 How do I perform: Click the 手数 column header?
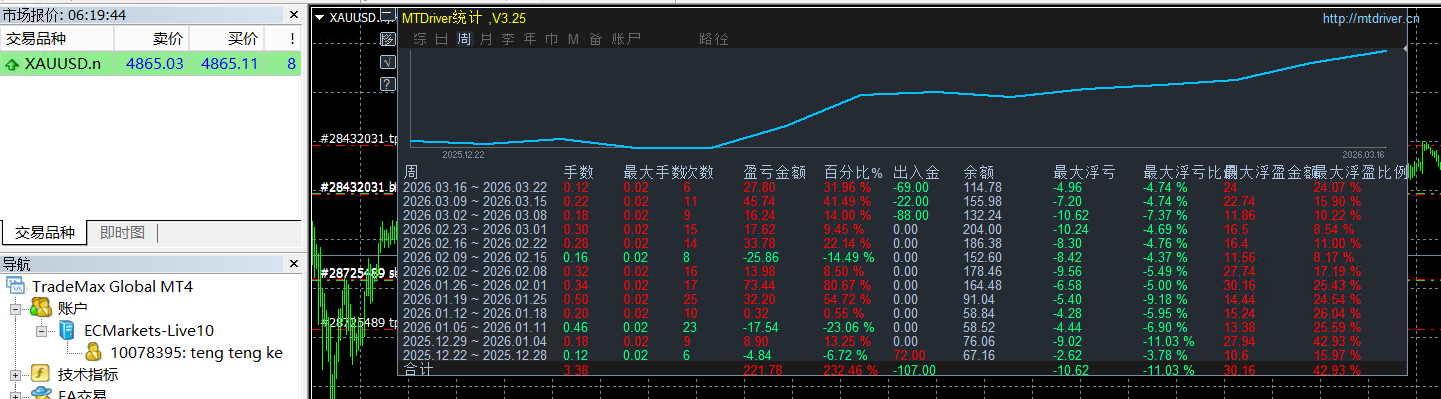579,172
